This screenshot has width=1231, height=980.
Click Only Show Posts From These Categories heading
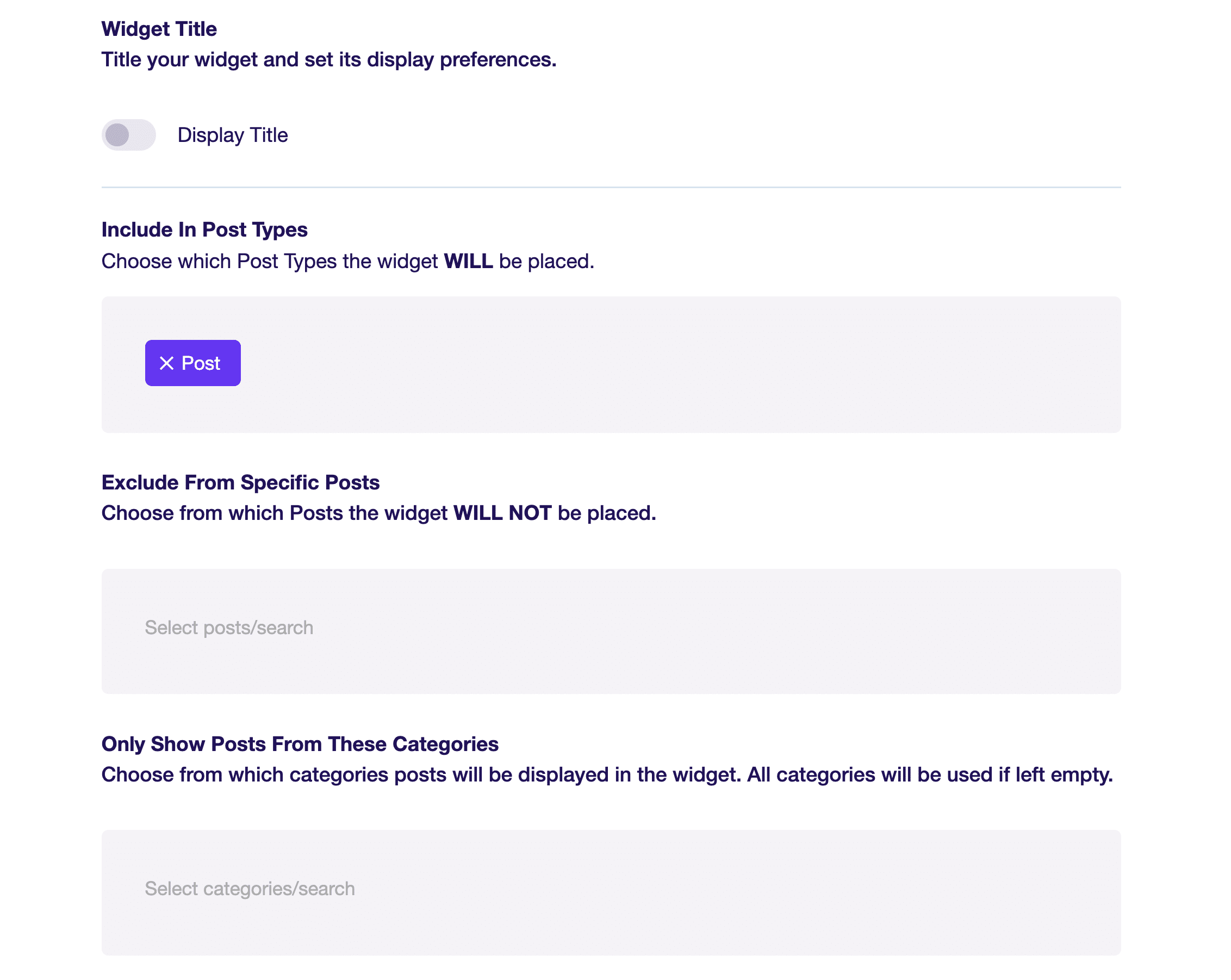300,744
